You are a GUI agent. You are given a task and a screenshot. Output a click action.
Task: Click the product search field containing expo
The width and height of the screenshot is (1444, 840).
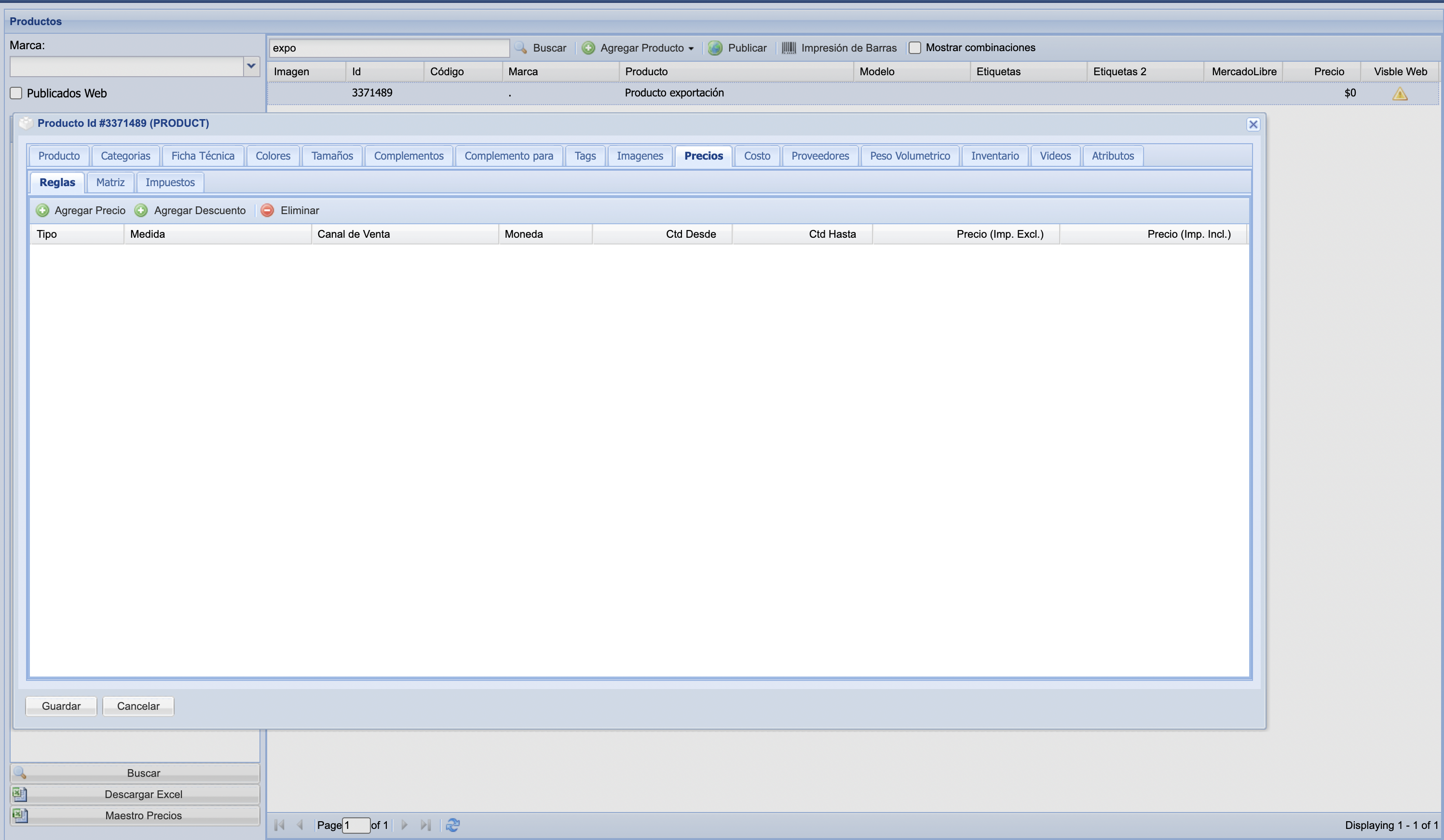389,48
